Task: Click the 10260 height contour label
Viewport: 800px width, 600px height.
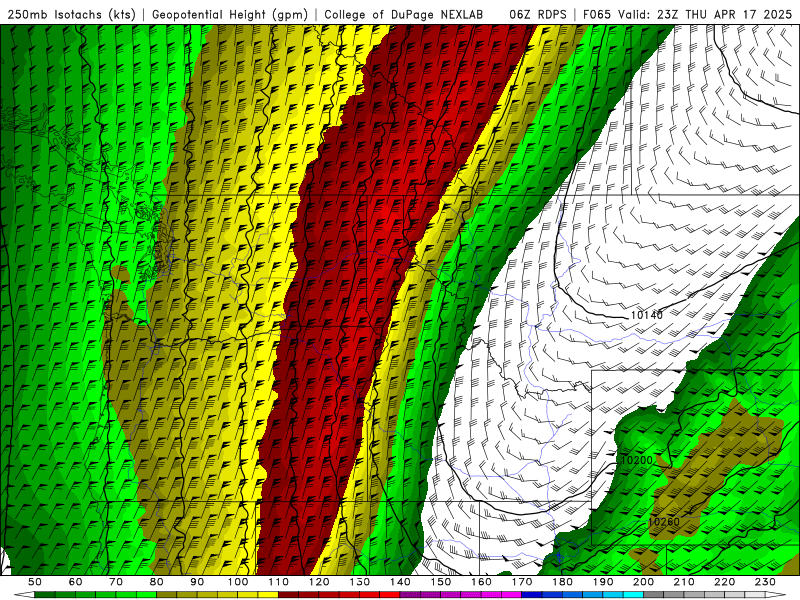Action: [664, 522]
